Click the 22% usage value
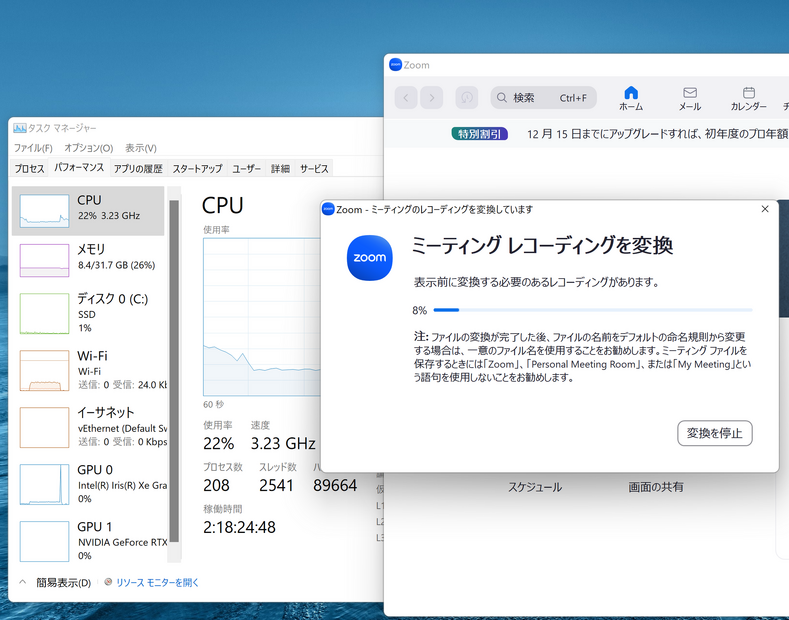This screenshot has height=620, width=789. (218, 443)
